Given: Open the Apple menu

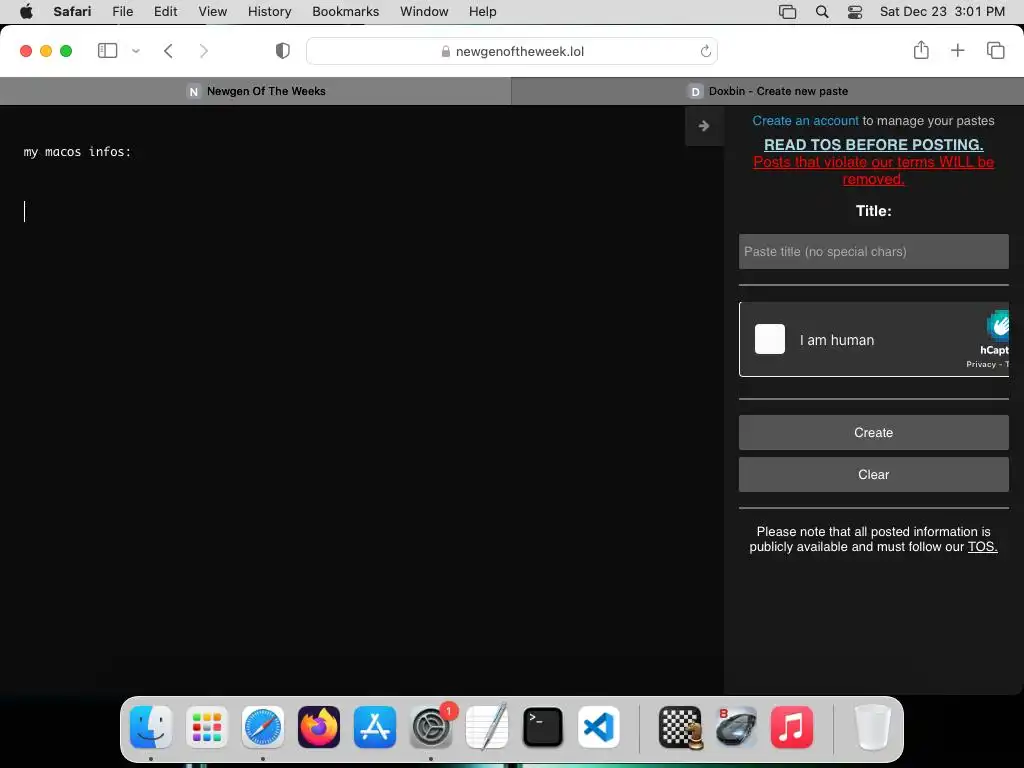Looking at the screenshot, I should (x=26, y=12).
